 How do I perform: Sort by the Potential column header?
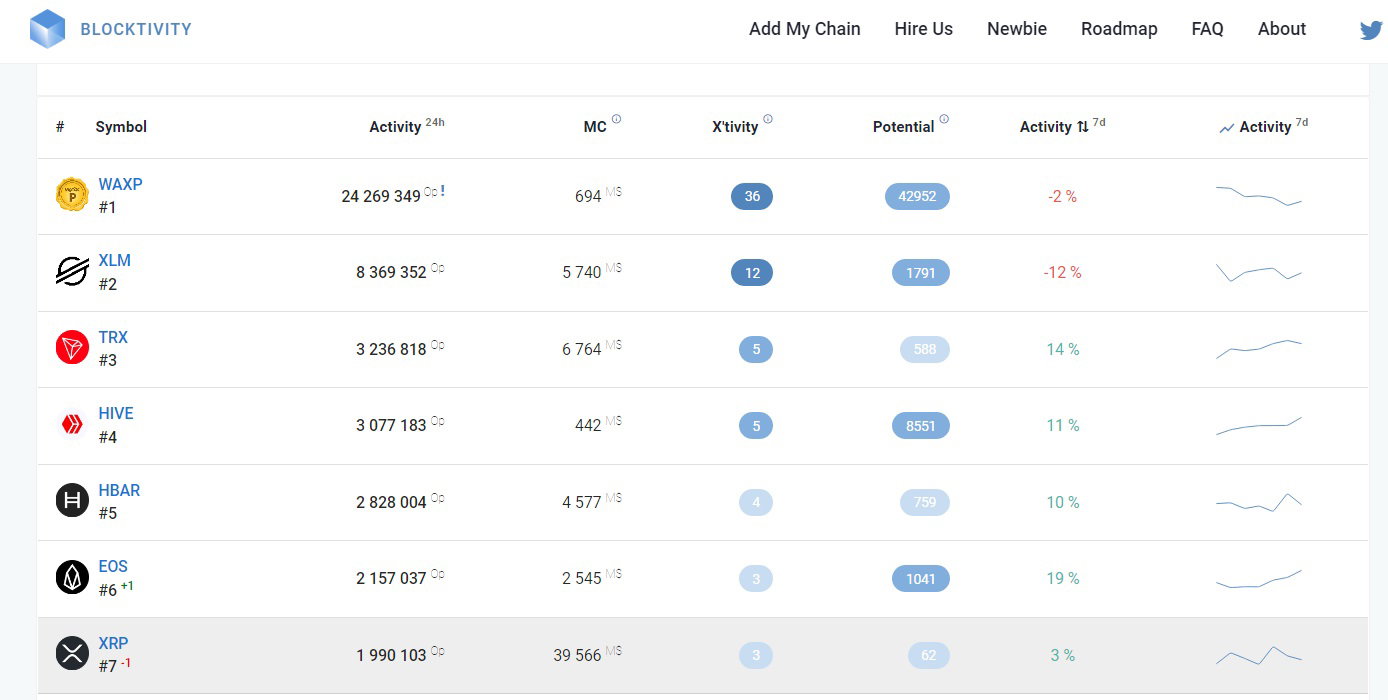904,127
